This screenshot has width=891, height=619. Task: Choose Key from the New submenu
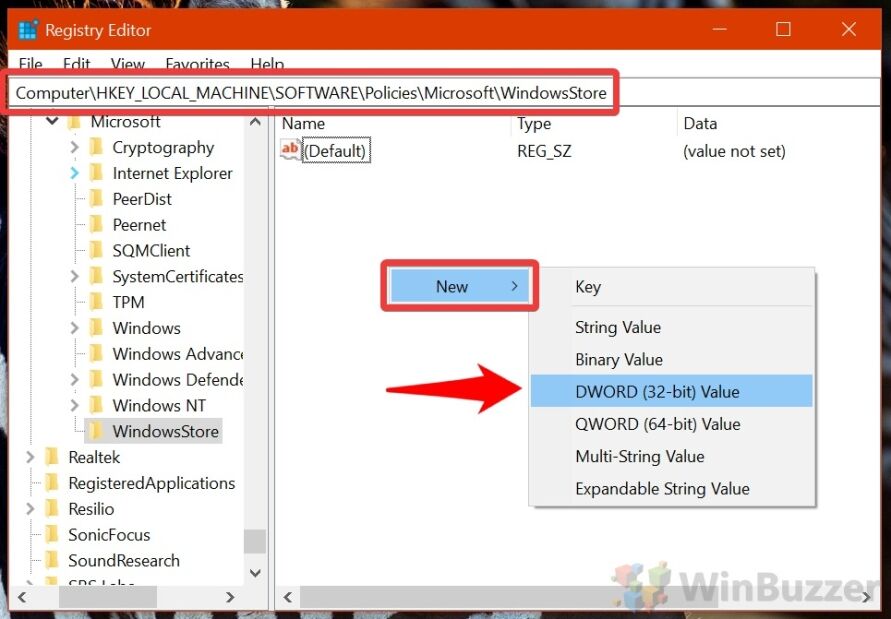point(672,286)
